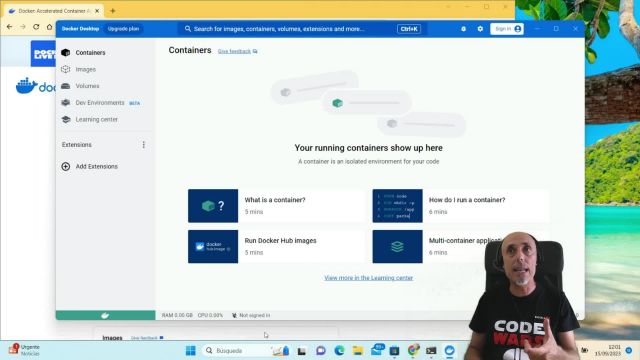Open 'Run Docker Hub images' thumbnail
The width and height of the screenshot is (640, 360).
click(213, 247)
